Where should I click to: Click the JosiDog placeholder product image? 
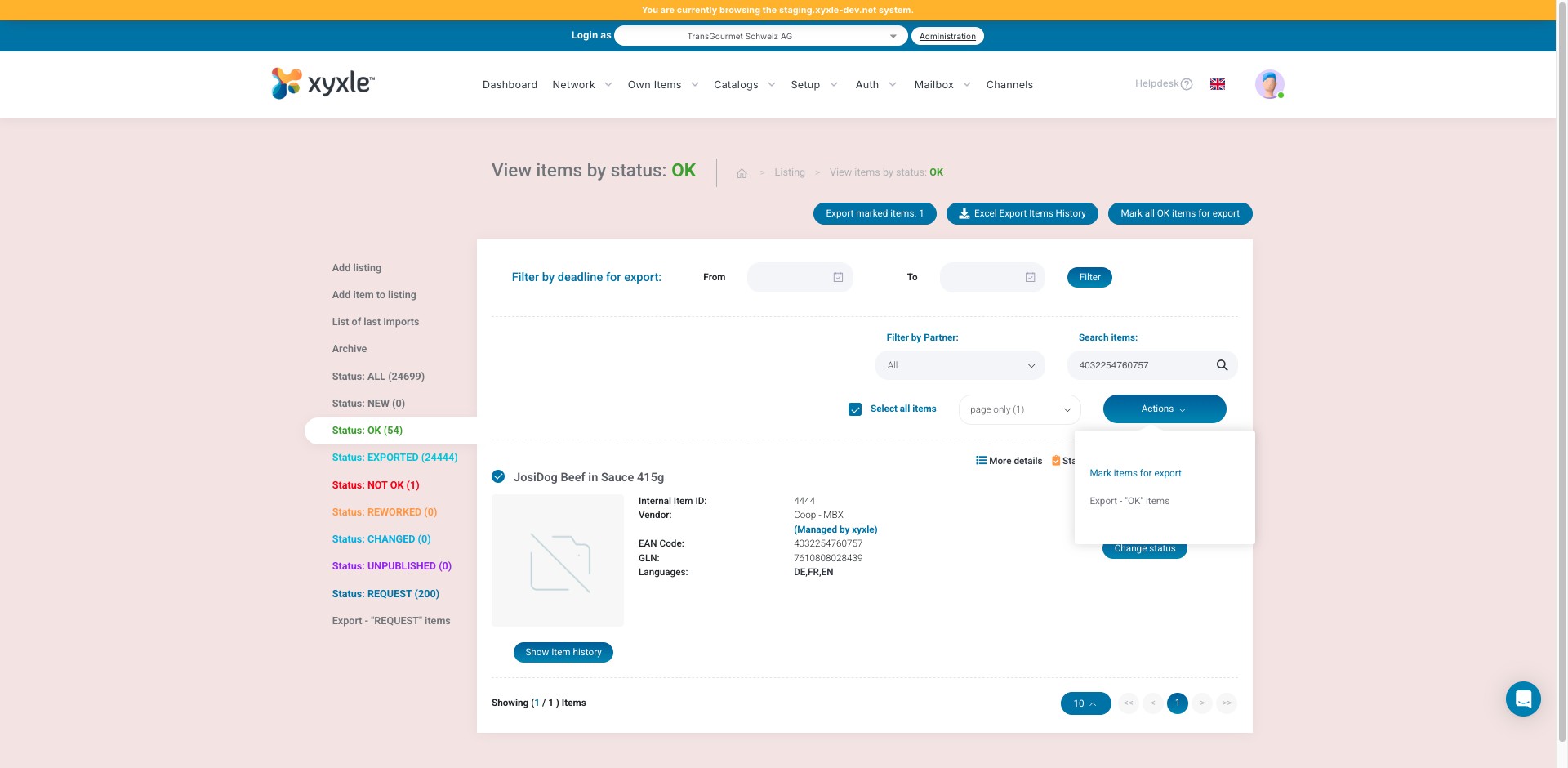[558, 560]
